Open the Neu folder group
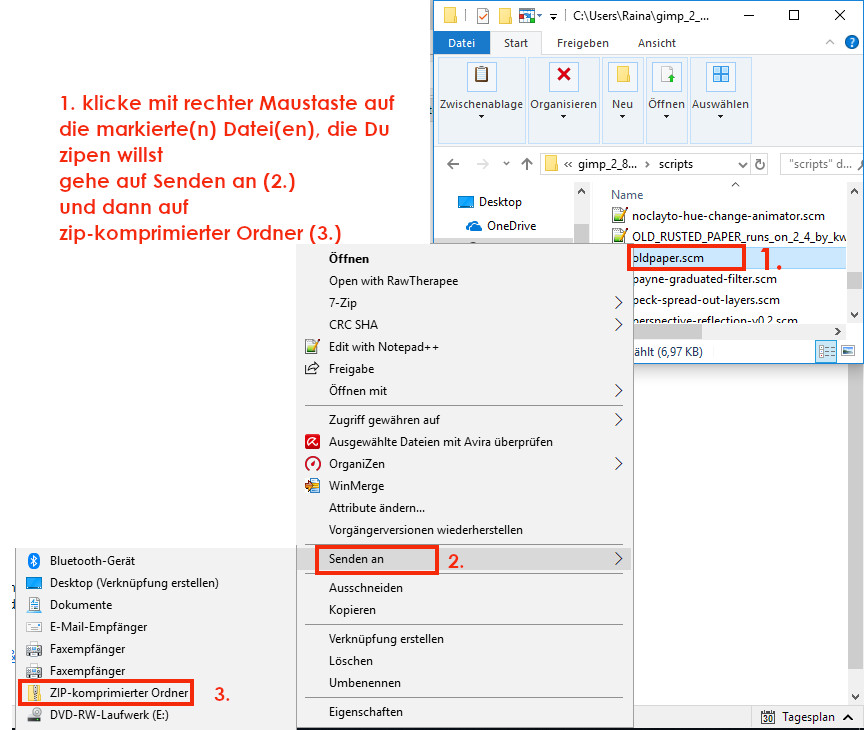This screenshot has width=864, height=730. (x=623, y=101)
